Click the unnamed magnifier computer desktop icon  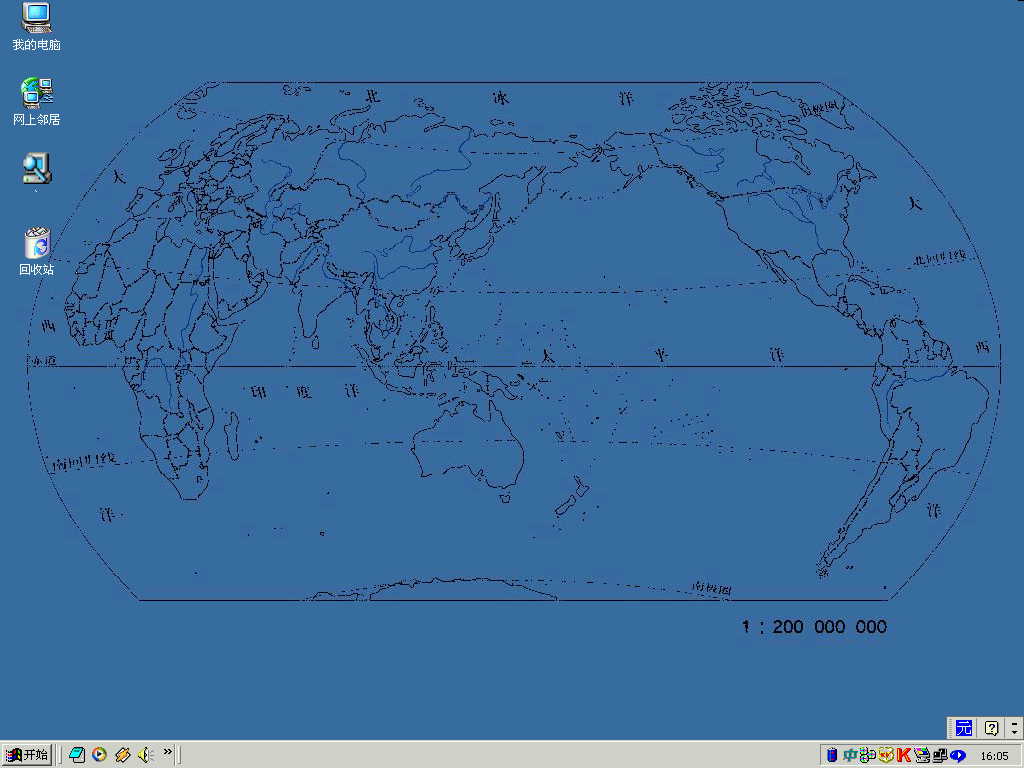coord(36,168)
